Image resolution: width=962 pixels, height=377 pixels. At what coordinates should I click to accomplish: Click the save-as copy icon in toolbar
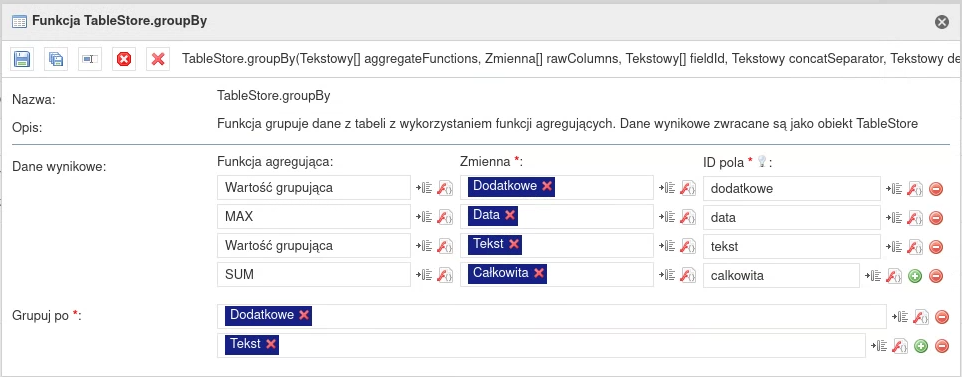point(56,59)
